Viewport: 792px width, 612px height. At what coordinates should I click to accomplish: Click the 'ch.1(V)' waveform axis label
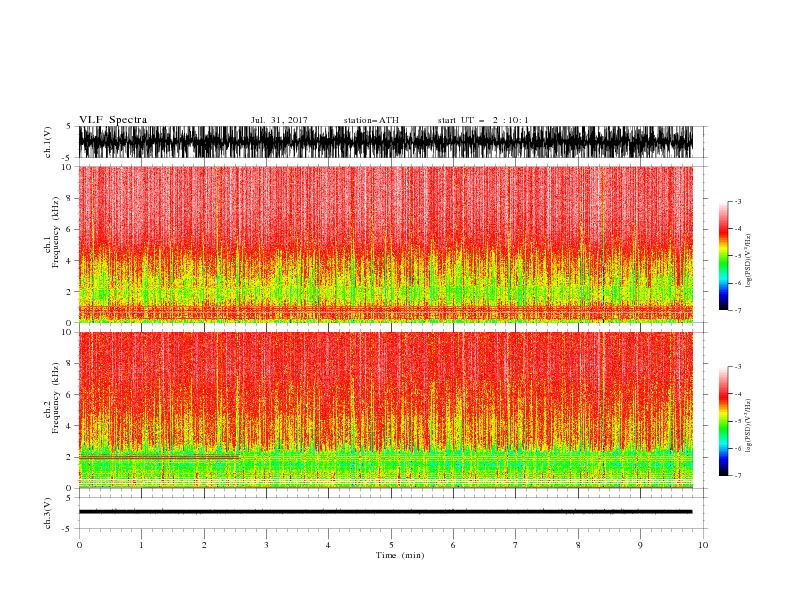[x=48, y=142]
